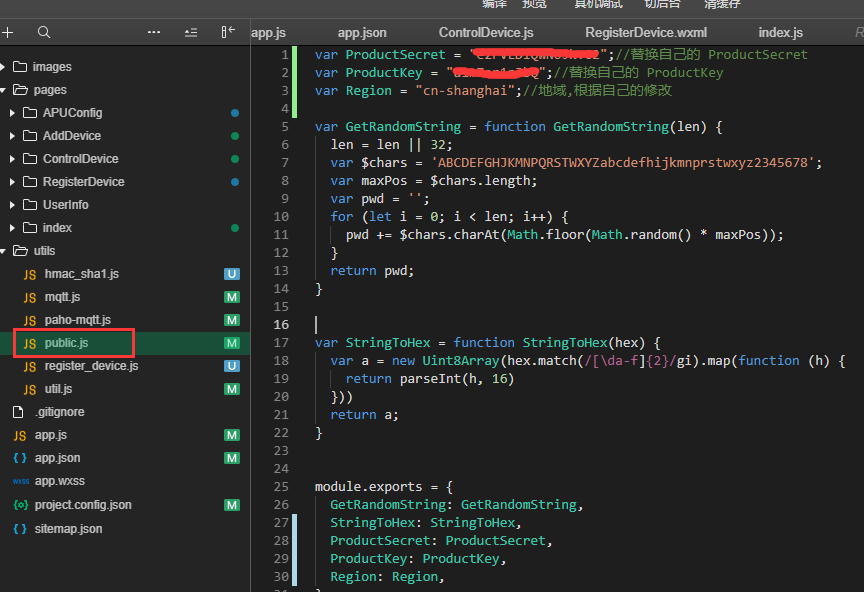864x592 pixels.
Task: Expand the RegisterDevice folder arrow
Action: 12,182
